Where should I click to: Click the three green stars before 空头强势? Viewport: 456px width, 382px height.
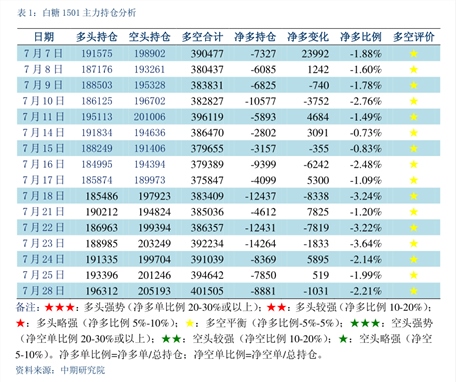(365, 323)
